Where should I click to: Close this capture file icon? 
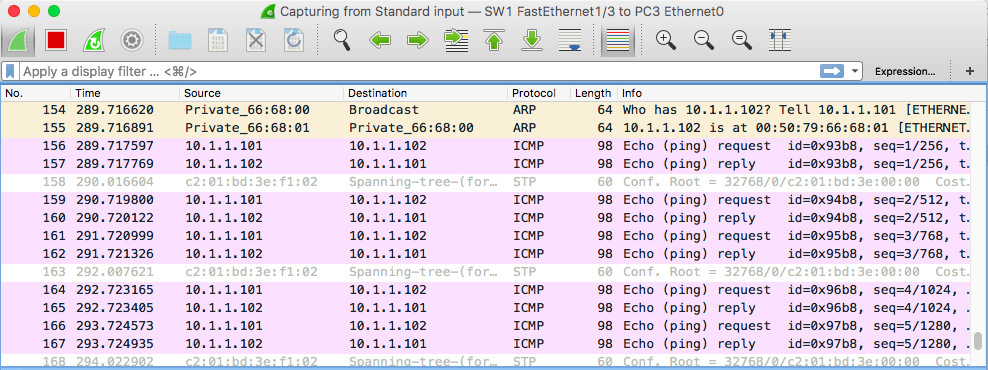(255, 40)
